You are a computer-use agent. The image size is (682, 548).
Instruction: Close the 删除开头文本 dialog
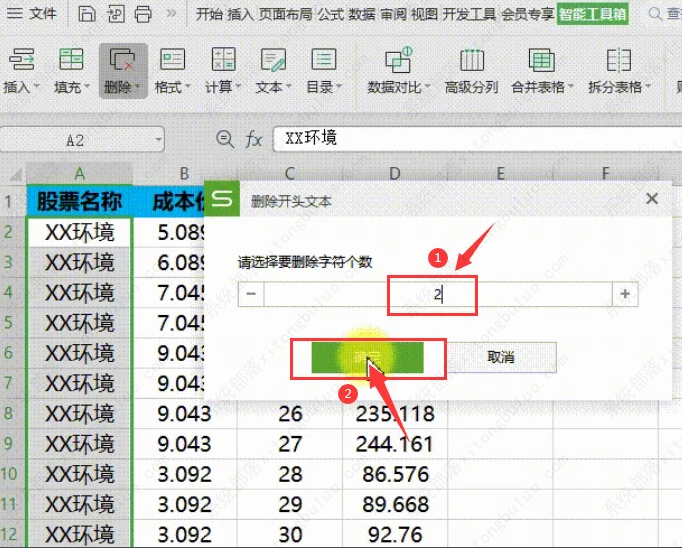[652, 199]
